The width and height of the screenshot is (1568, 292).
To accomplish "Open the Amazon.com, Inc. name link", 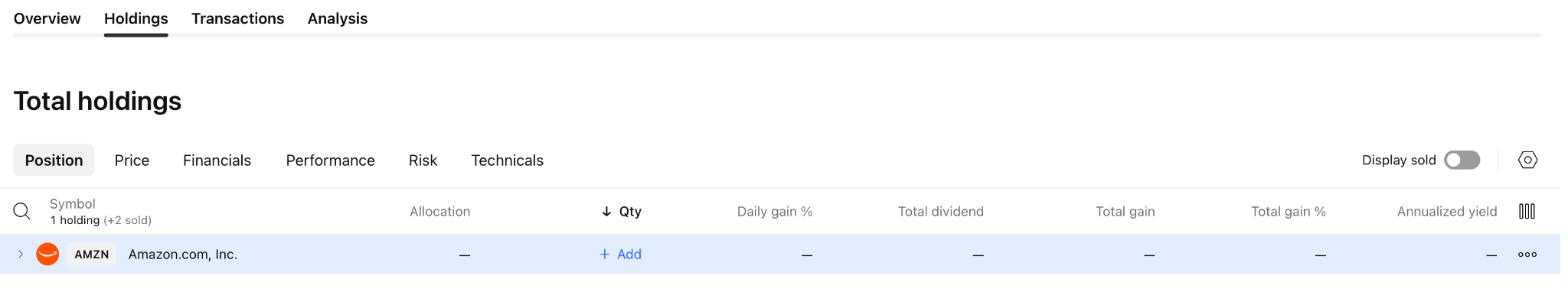I will 183,255.
